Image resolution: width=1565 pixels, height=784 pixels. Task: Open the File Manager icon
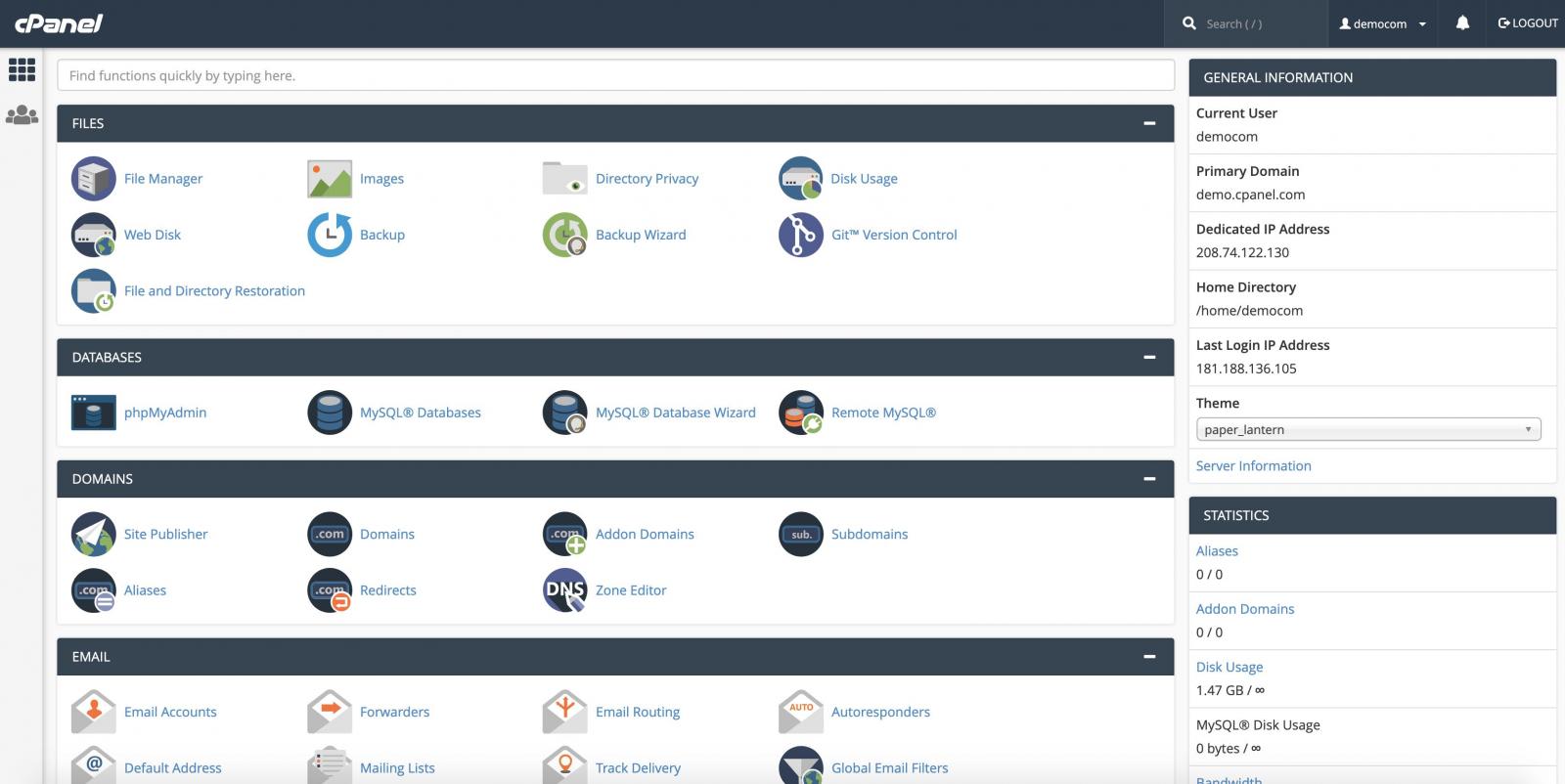[x=94, y=179]
